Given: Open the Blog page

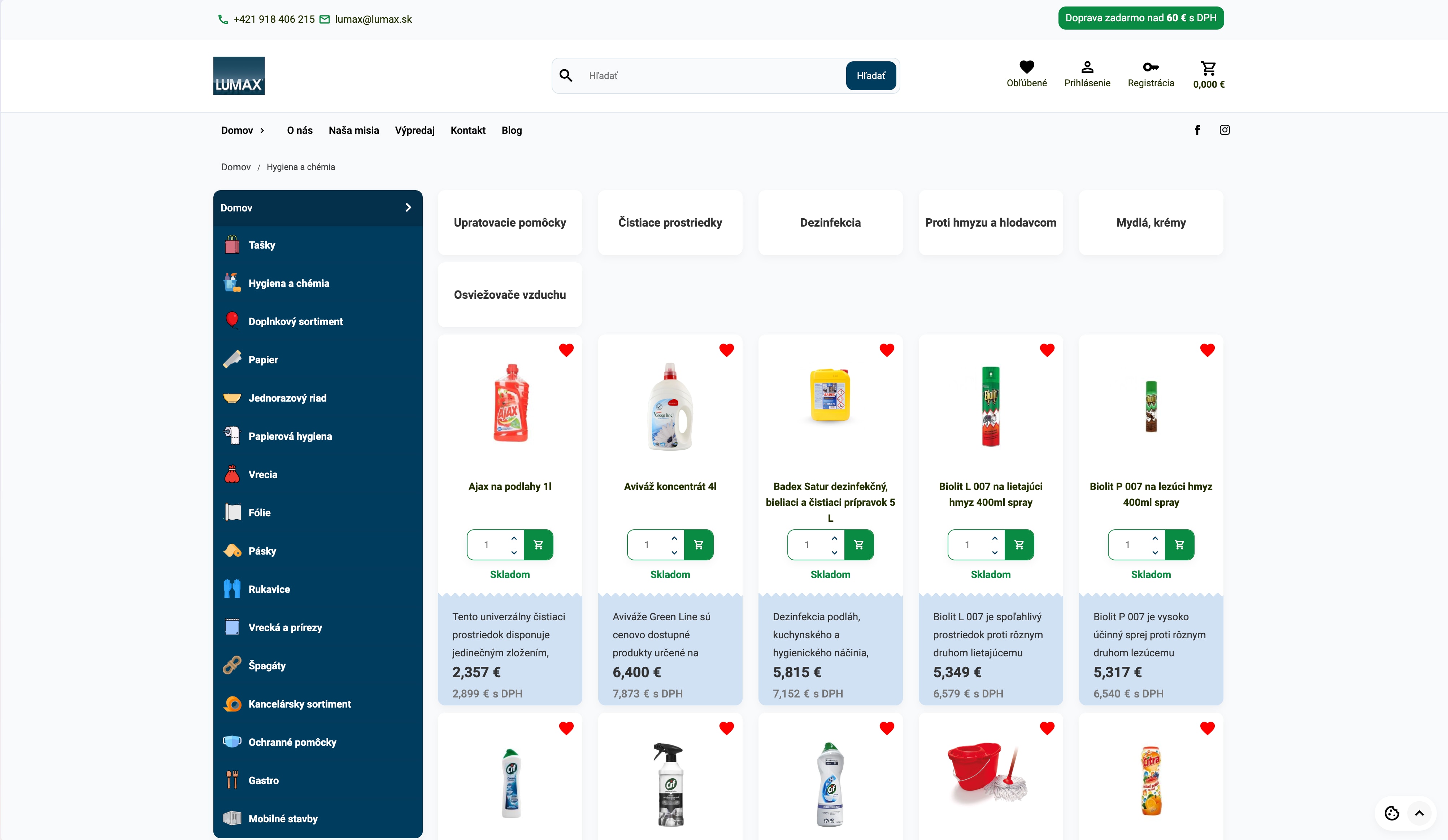Looking at the screenshot, I should click(x=512, y=130).
